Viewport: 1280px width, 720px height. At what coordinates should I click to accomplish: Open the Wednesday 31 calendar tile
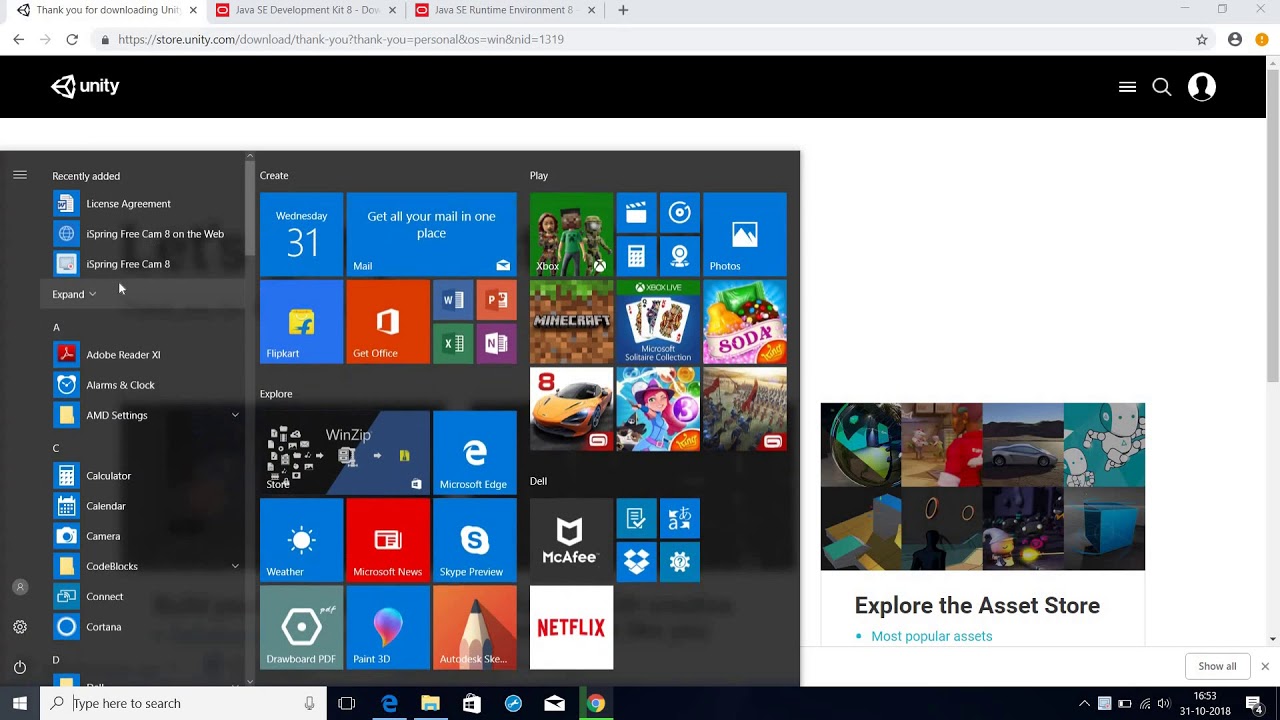301,235
